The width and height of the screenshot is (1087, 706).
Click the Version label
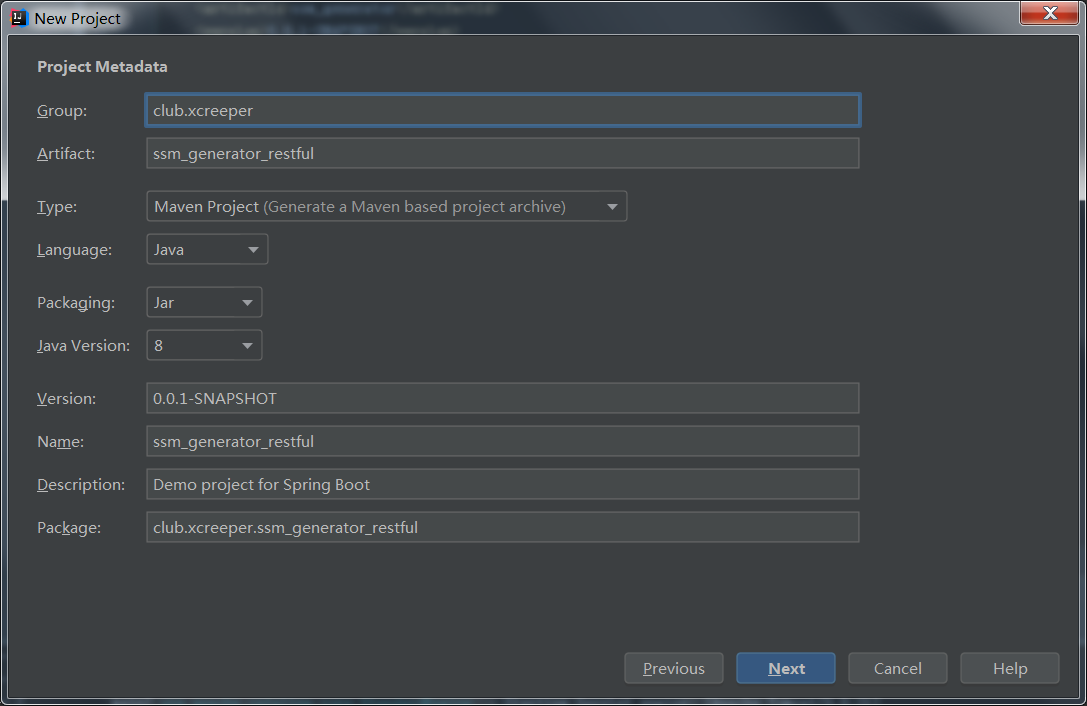(67, 399)
